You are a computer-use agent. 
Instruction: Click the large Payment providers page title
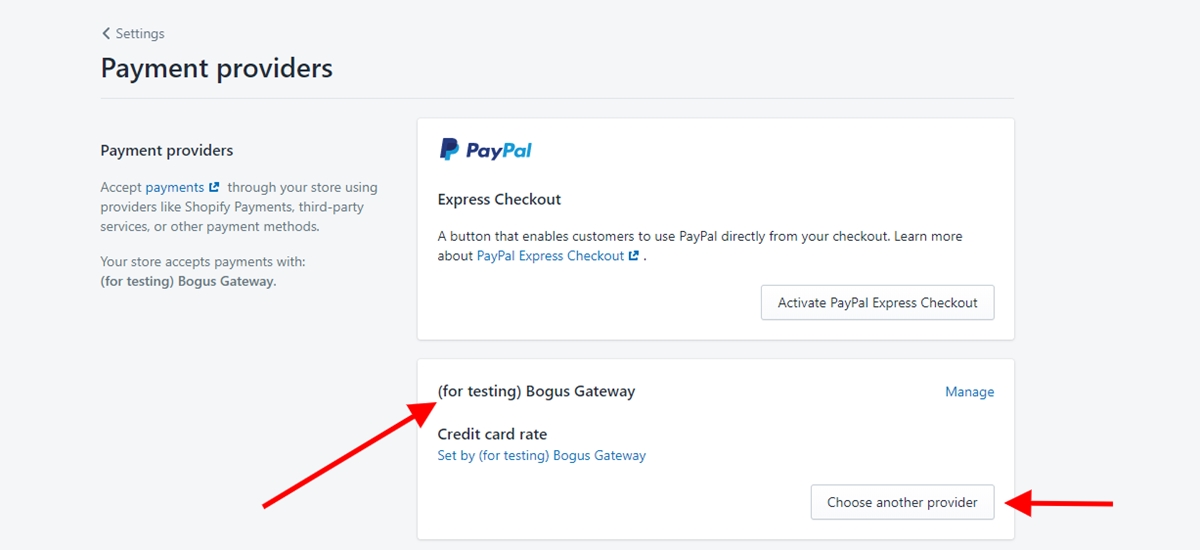coord(217,68)
